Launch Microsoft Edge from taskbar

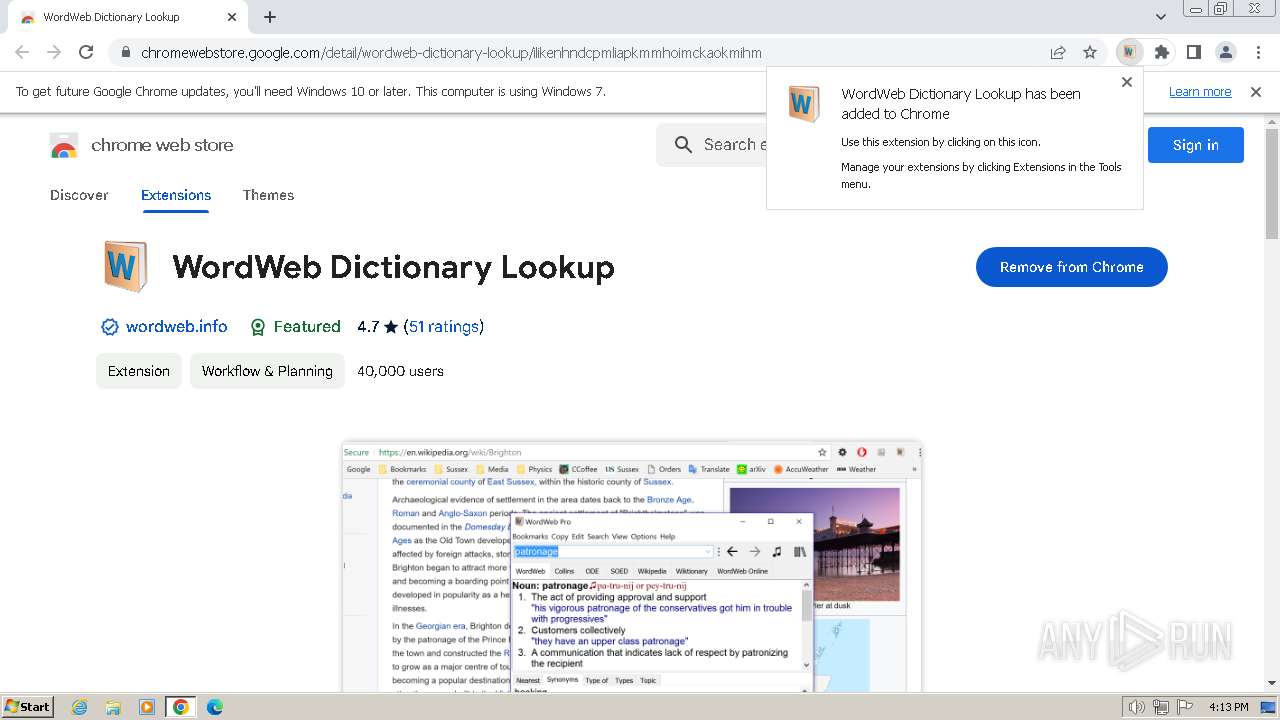214,707
